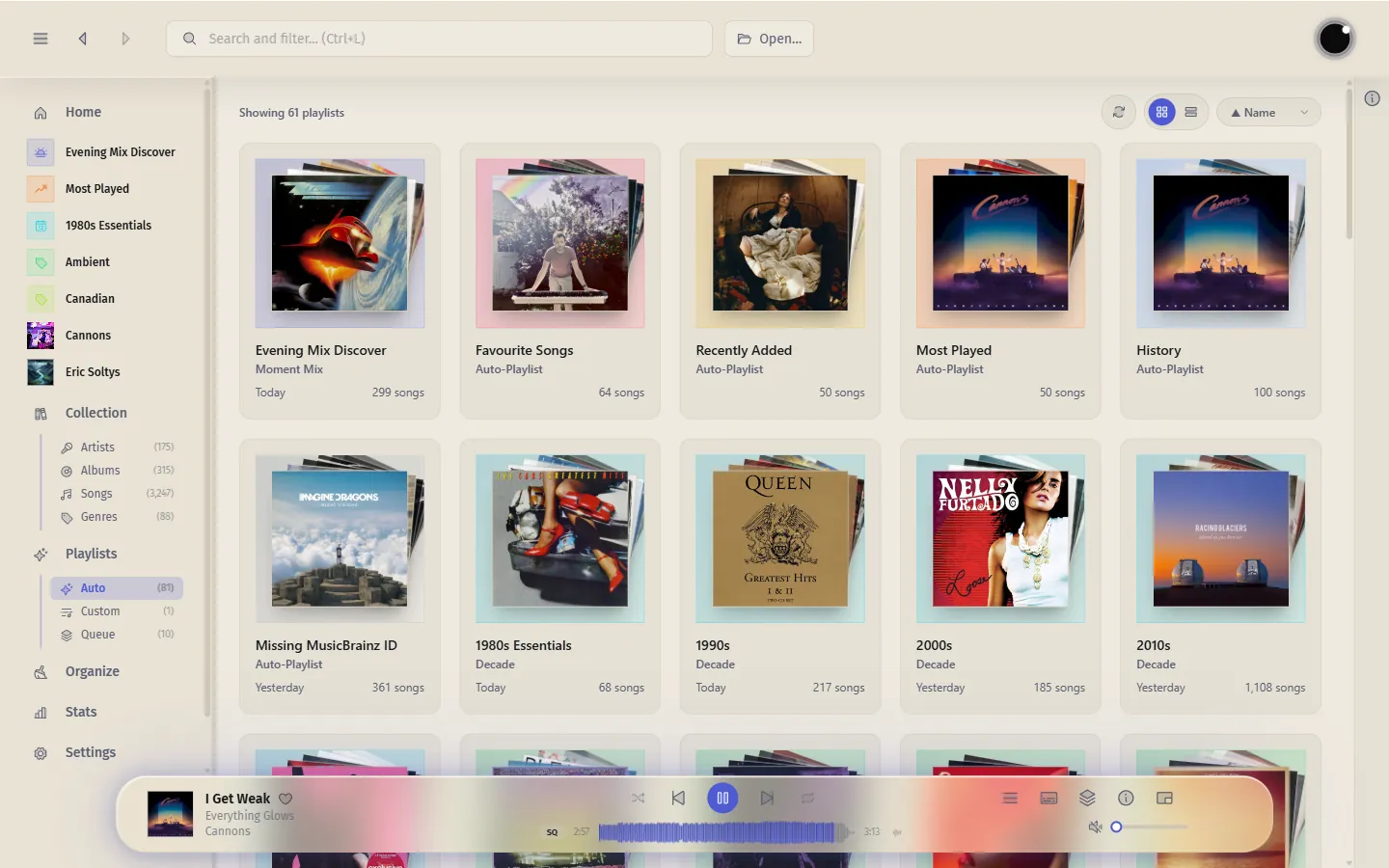Viewport: 1389px width, 868px height.
Task: Unmute with the speaker icon
Action: tap(1095, 827)
